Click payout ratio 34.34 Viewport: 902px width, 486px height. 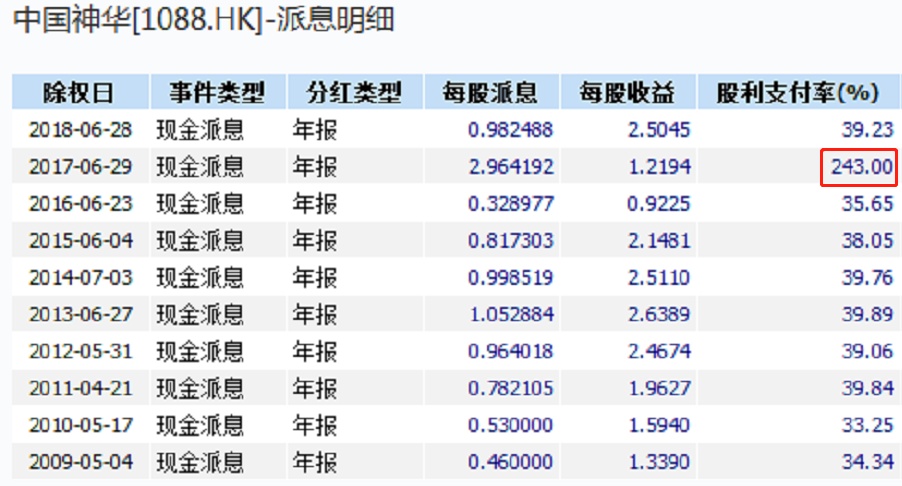tap(868, 461)
